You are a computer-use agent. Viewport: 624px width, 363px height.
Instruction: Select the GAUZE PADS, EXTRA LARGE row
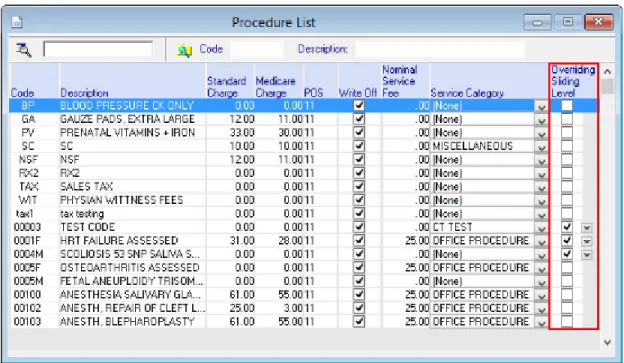click(x=303, y=119)
